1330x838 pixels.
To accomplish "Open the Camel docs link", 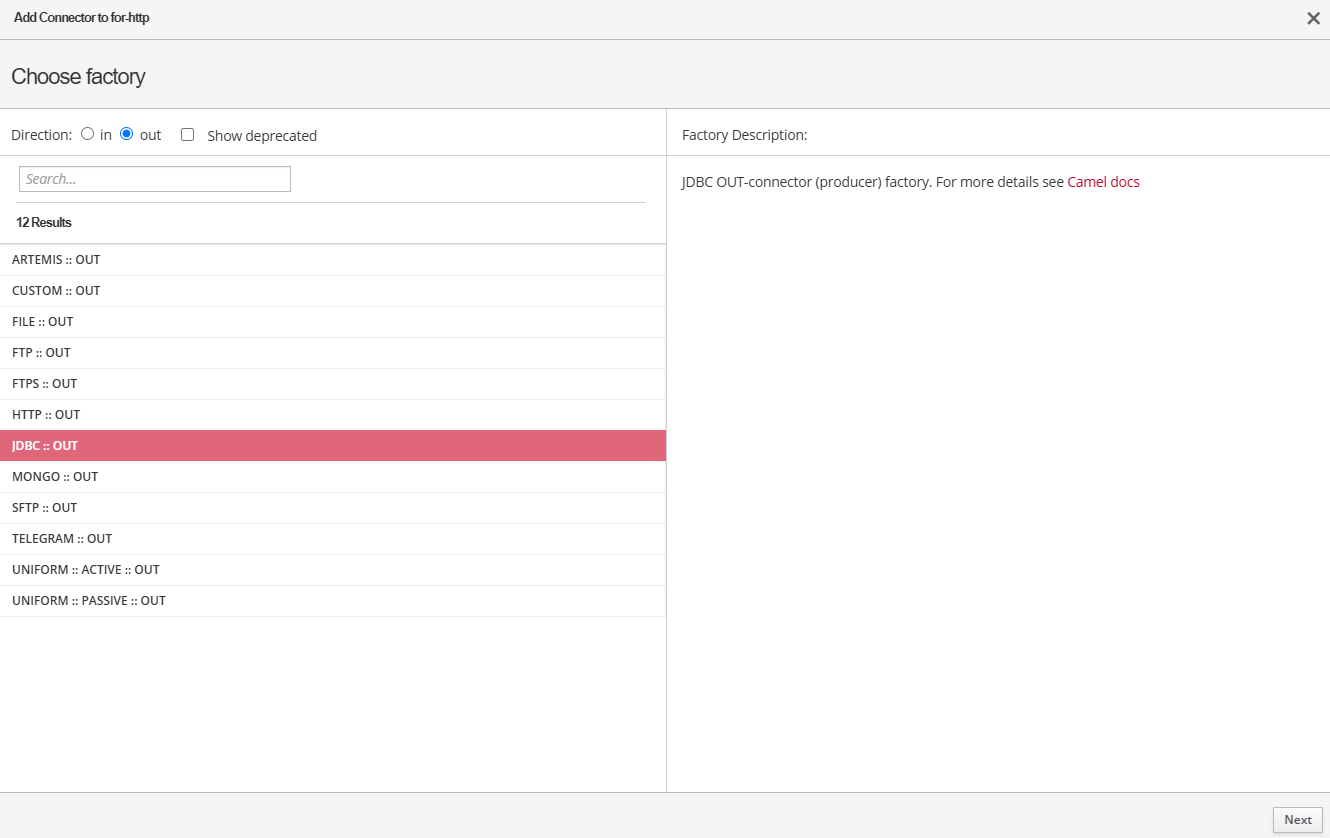I will pos(1103,182).
